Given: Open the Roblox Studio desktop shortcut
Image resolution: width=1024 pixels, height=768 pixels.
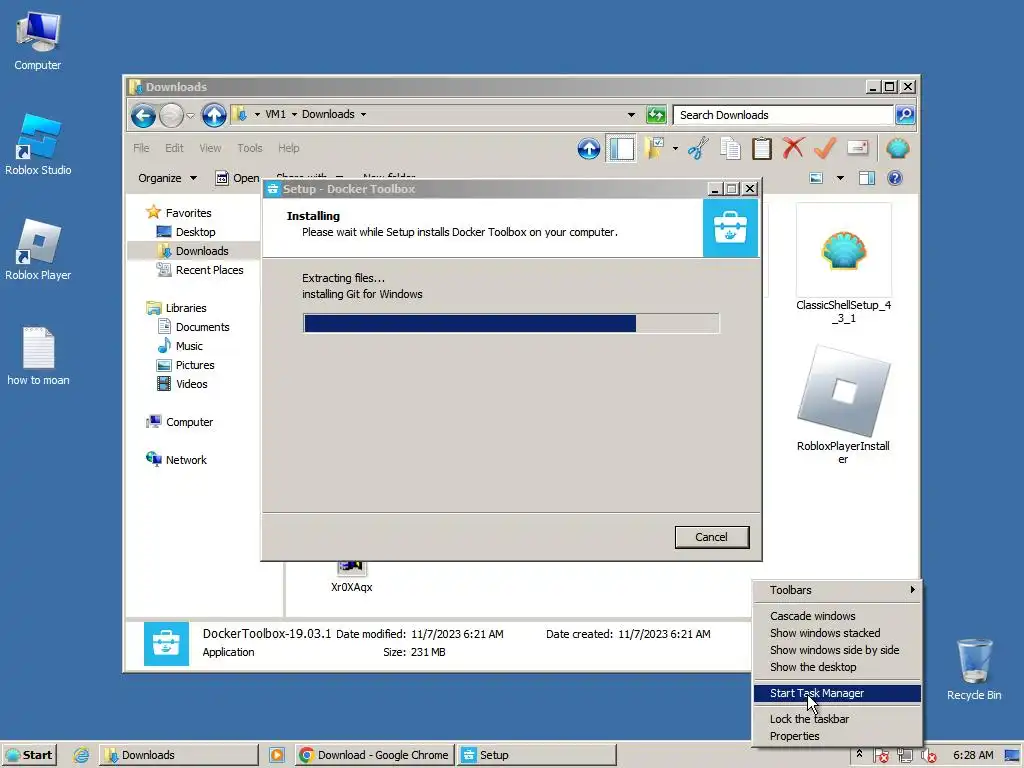Looking at the screenshot, I should [38, 145].
